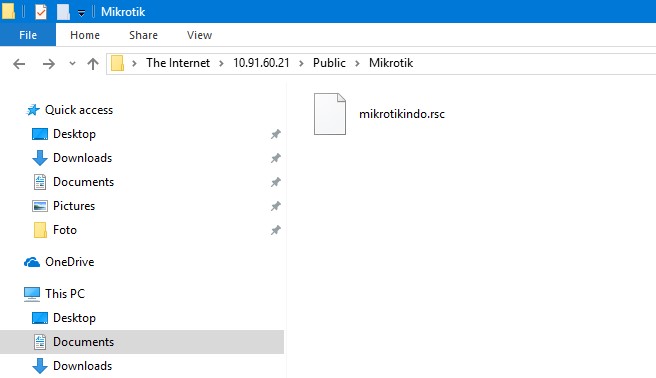
Task: Click the Documents icon under Quick access
Action: [x=40, y=182]
